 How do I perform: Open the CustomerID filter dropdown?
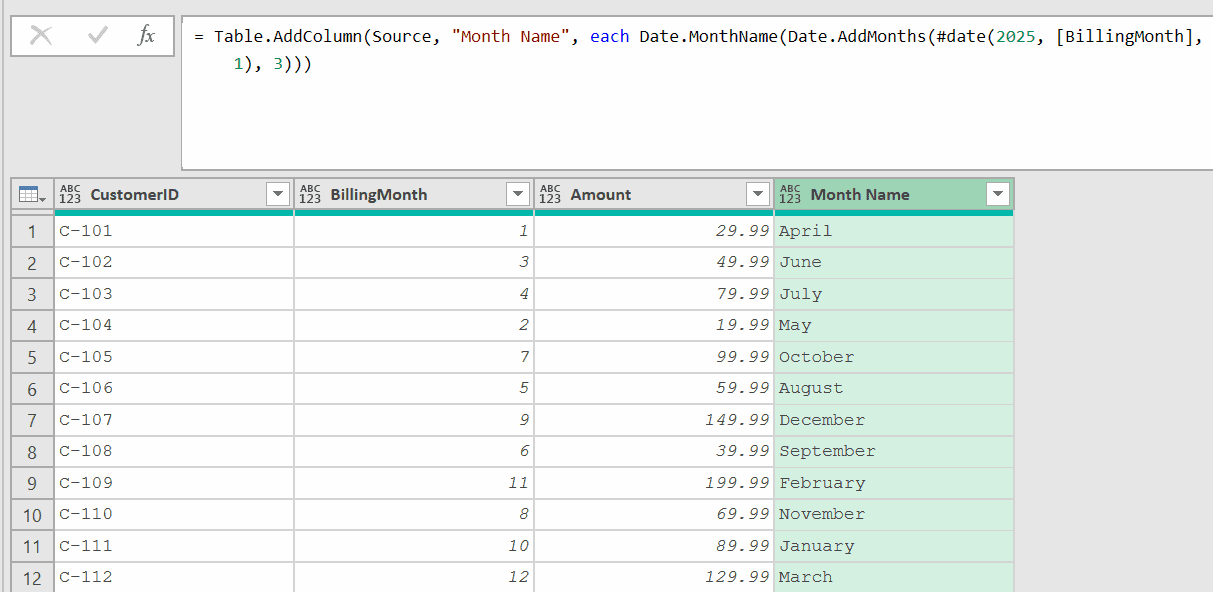pos(277,194)
